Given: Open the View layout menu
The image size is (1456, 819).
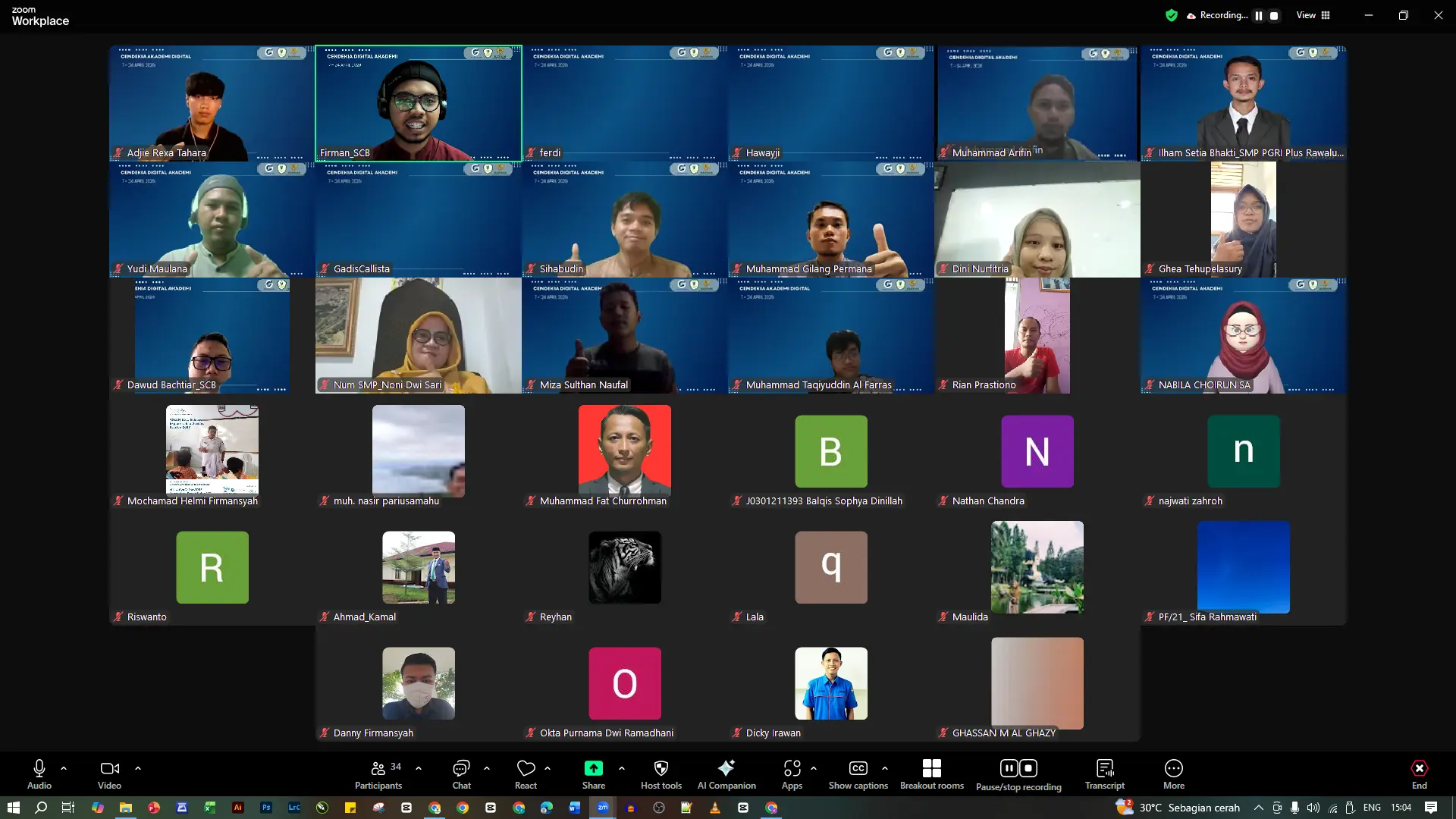Looking at the screenshot, I should tap(1313, 15).
